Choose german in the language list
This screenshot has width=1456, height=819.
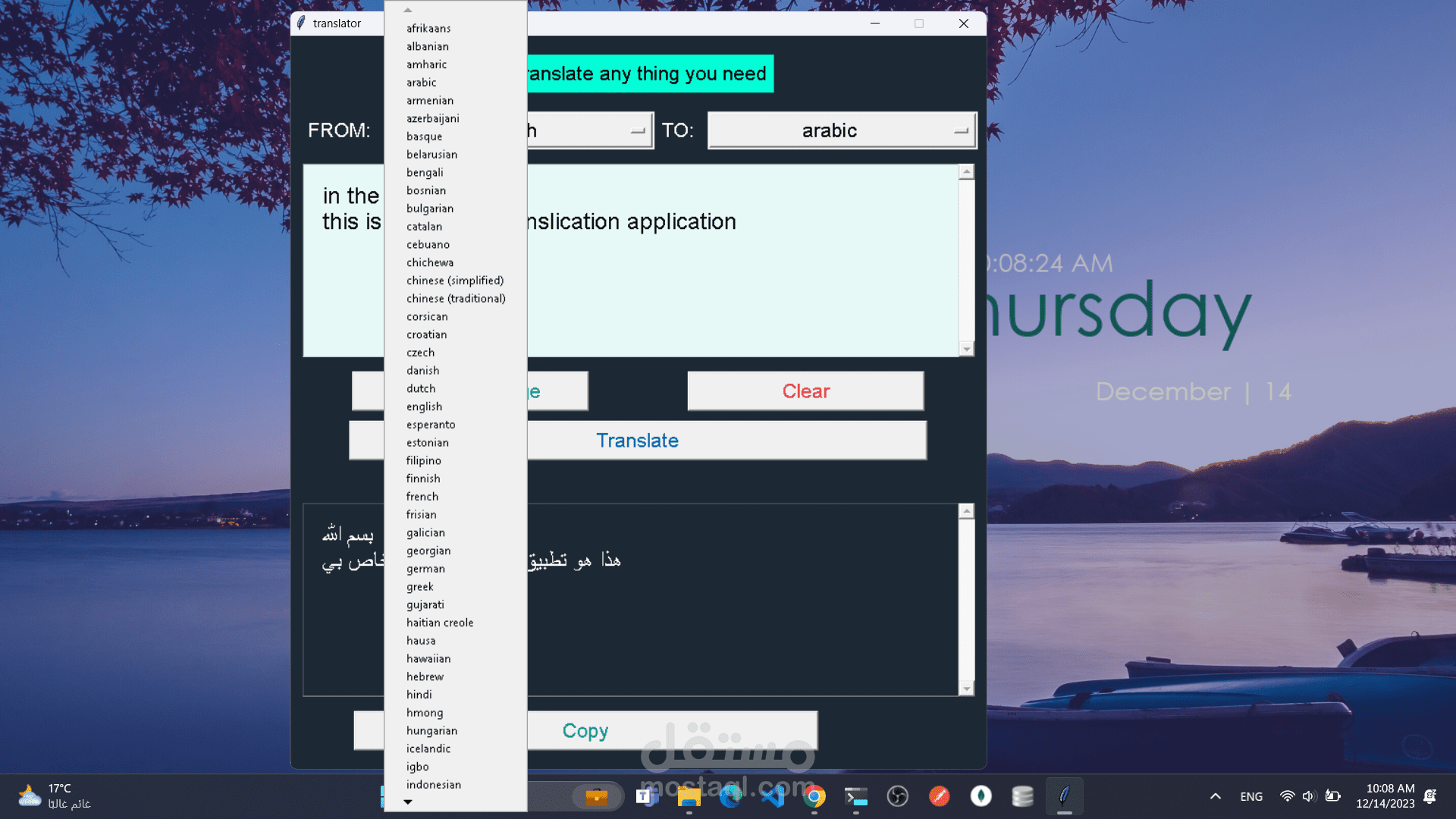[425, 569]
